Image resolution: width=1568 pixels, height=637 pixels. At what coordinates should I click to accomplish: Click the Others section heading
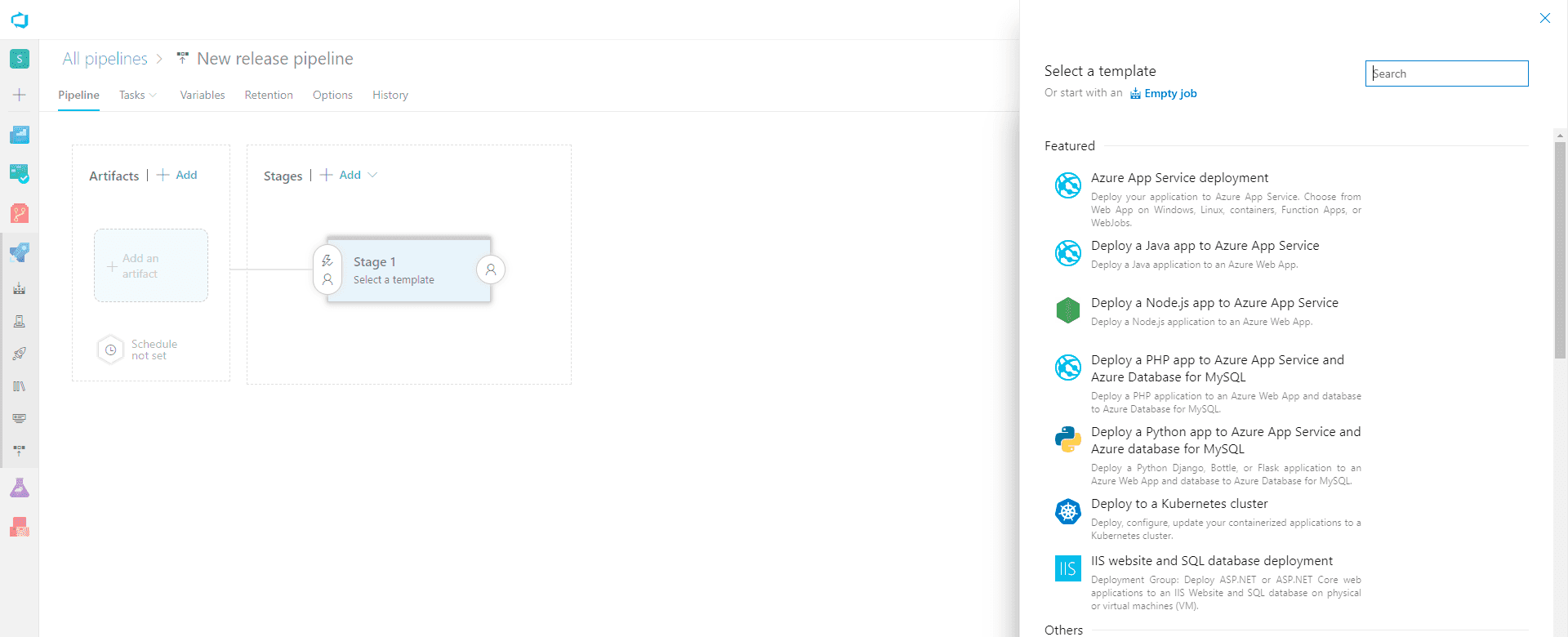pyautogui.click(x=1063, y=630)
